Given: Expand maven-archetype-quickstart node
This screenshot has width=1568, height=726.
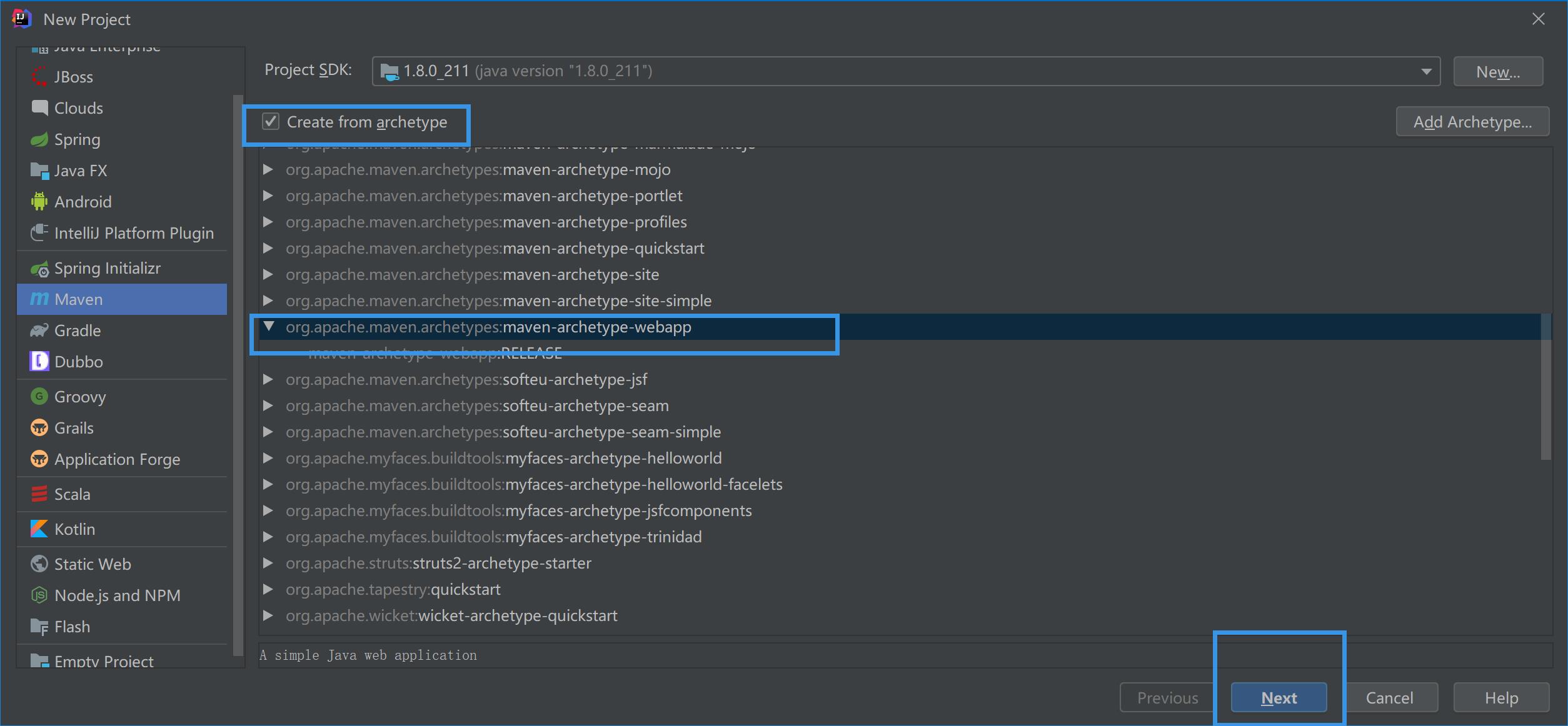Looking at the screenshot, I should [268, 248].
